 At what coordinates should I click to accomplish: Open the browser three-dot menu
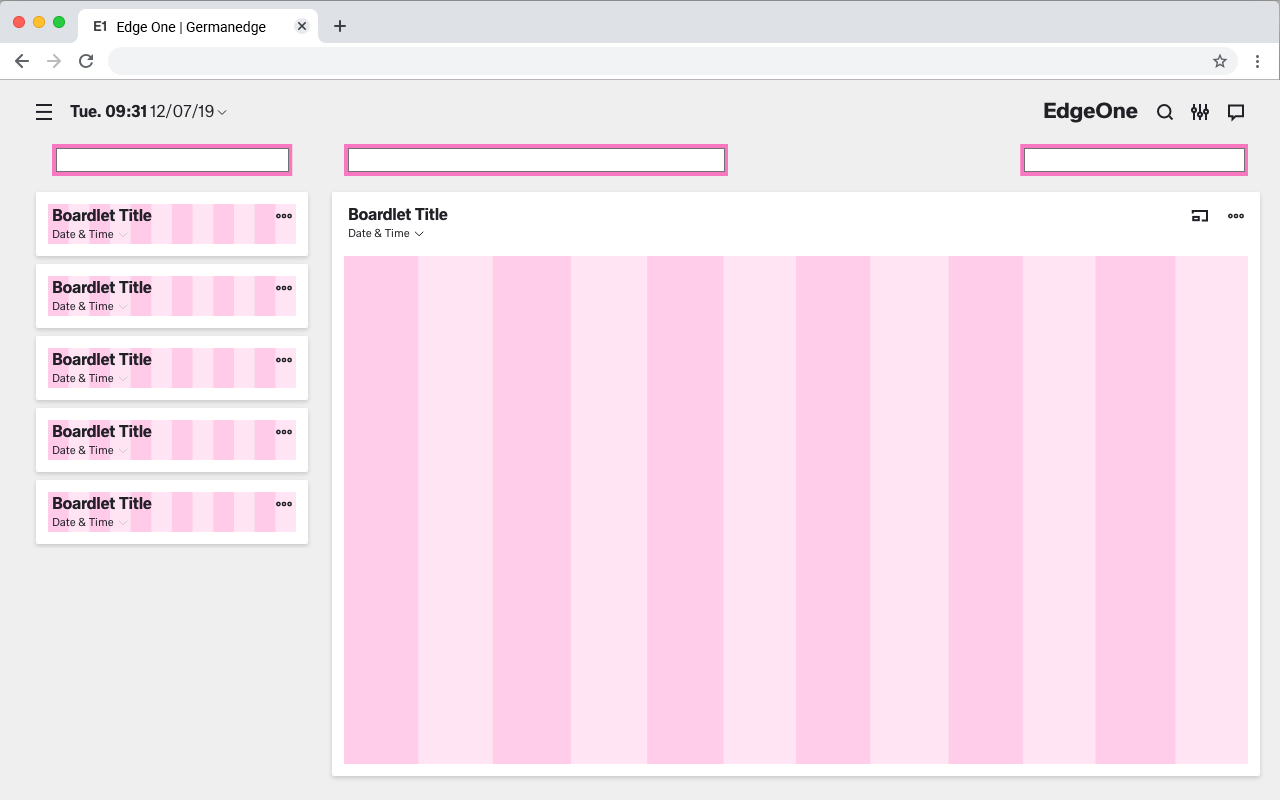click(1258, 61)
